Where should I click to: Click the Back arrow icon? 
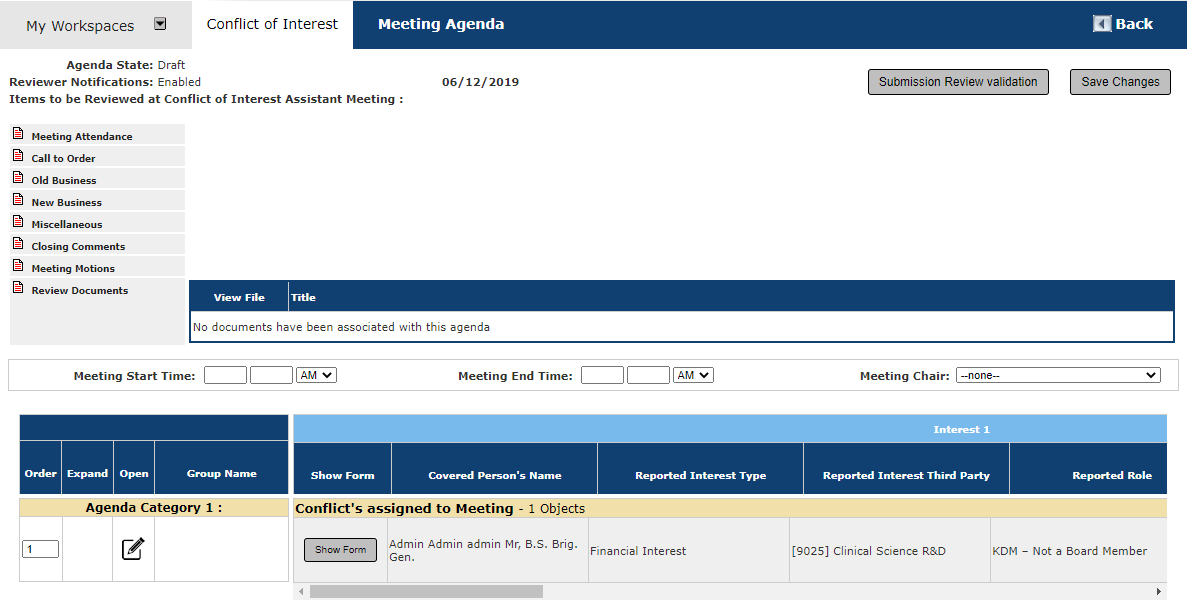point(1102,24)
